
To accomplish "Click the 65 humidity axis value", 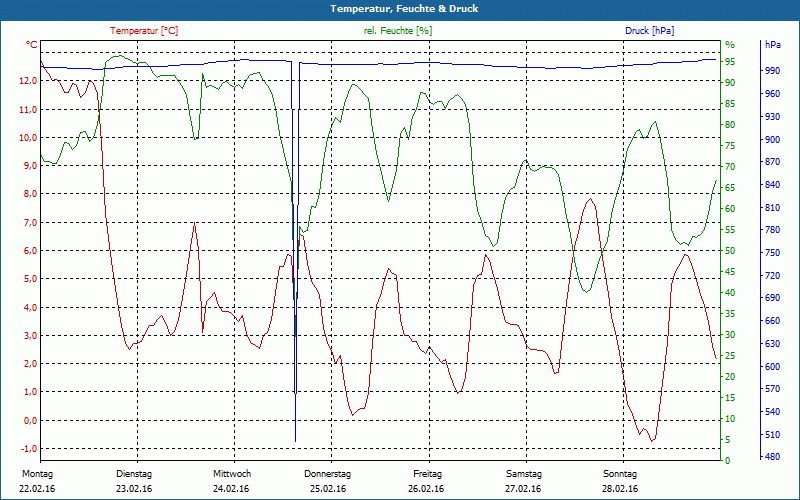I will click(x=730, y=187).
